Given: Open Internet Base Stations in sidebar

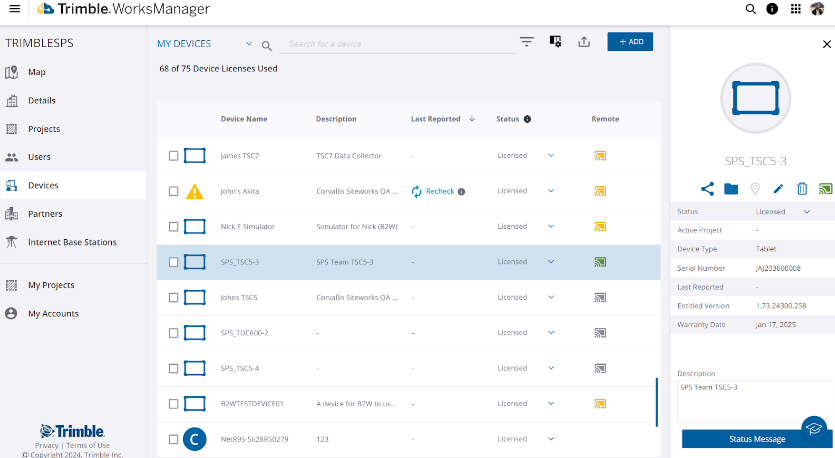Looking at the screenshot, I should pos(73,242).
